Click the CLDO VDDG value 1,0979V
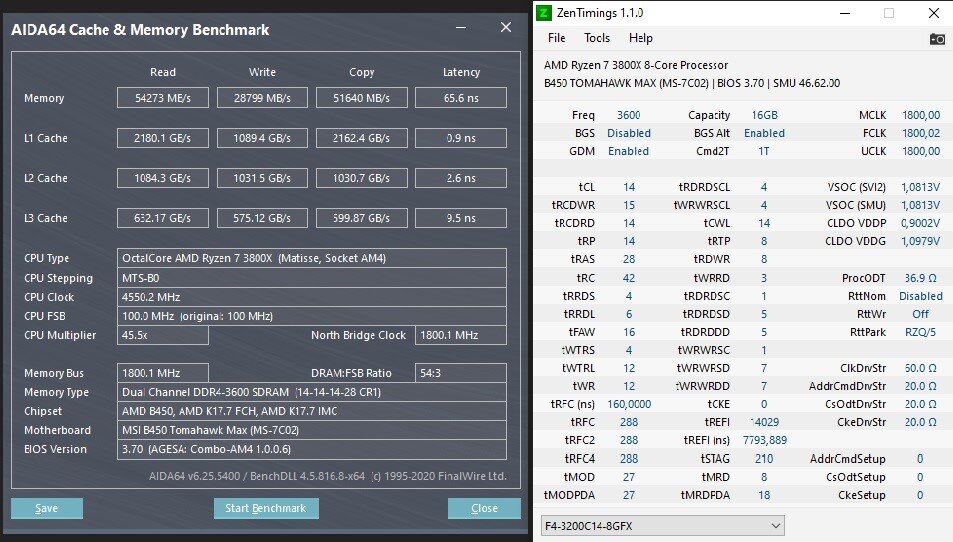The height and width of the screenshot is (542, 953). click(921, 241)
